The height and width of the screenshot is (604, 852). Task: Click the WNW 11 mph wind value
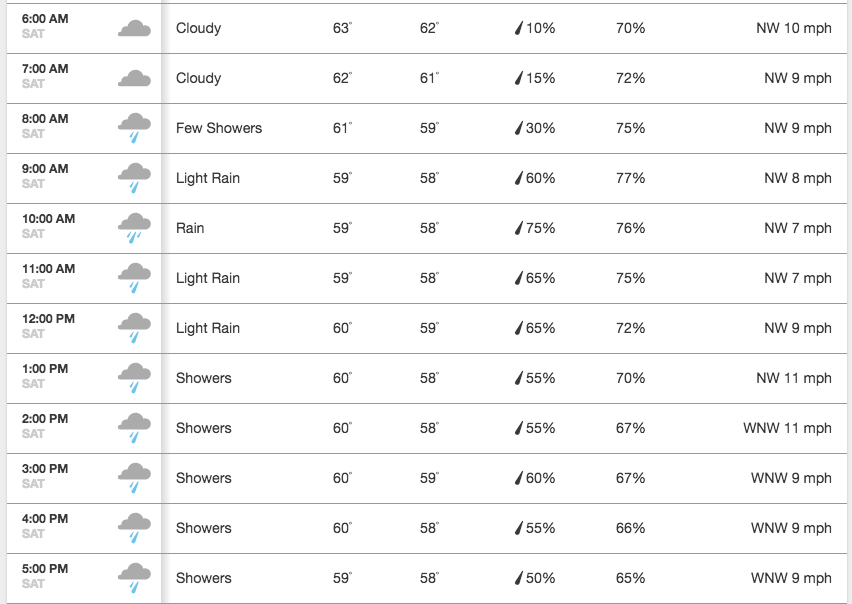coord(787,428)
